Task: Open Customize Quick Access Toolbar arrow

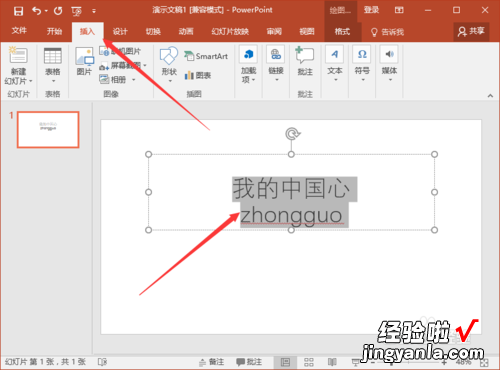Action: click(x=94, y=11)
